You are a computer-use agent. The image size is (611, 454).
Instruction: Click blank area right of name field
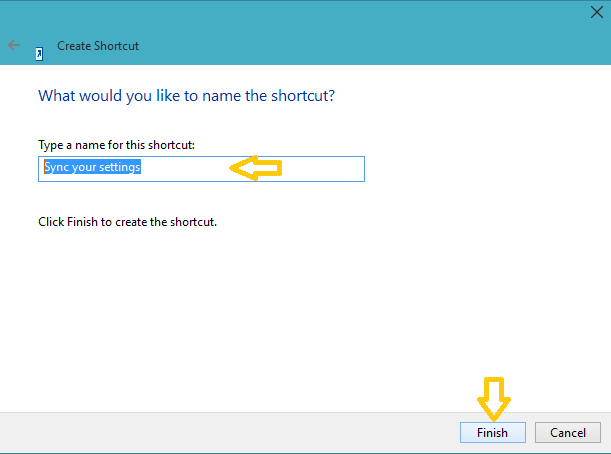pos(487,169)
